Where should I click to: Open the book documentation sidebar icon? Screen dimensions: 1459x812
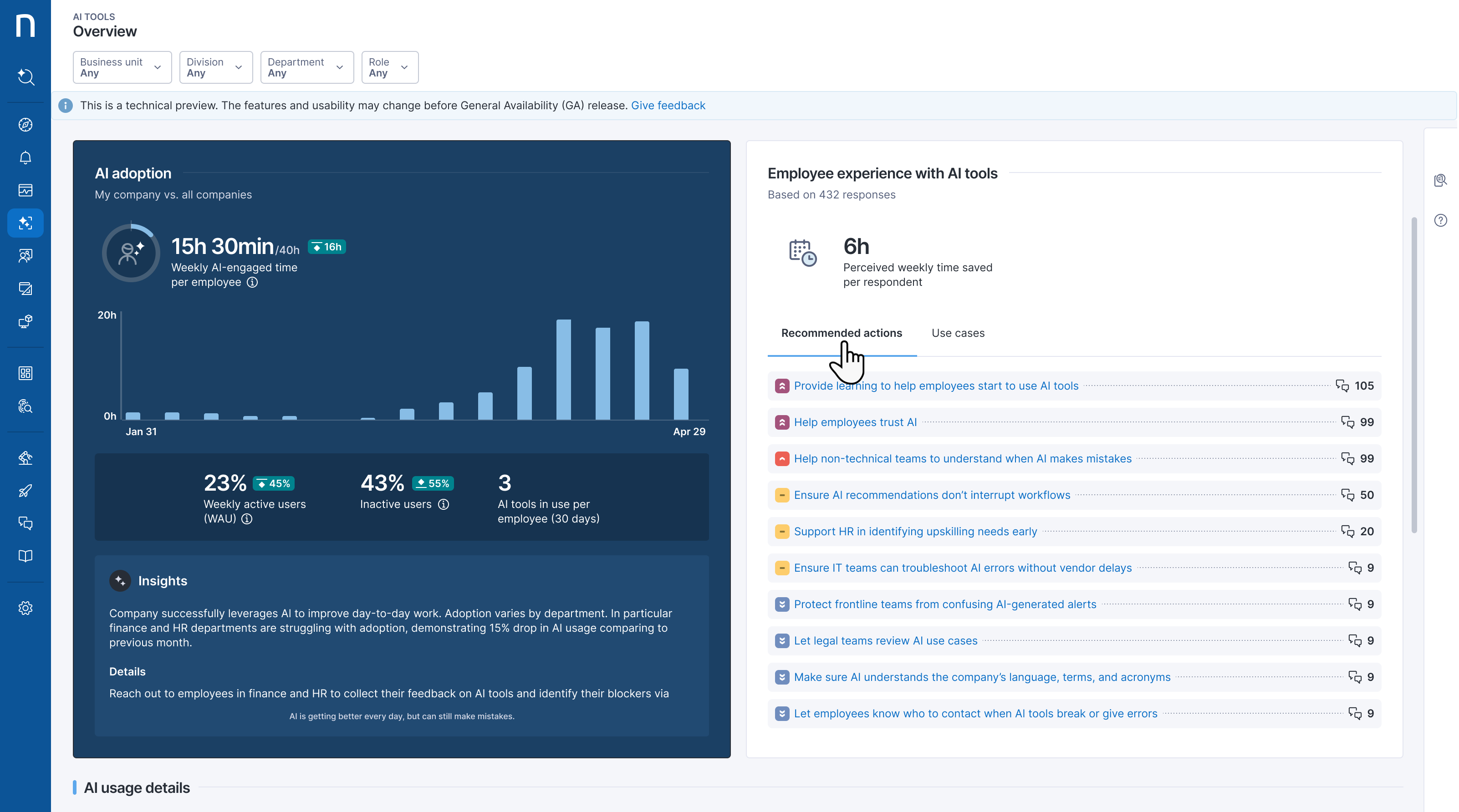pyautogui.click(x=26, y=556)
